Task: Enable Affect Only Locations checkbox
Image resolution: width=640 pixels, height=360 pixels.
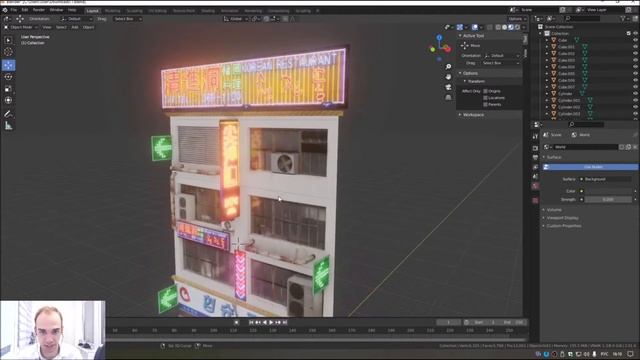Action: 485,98
